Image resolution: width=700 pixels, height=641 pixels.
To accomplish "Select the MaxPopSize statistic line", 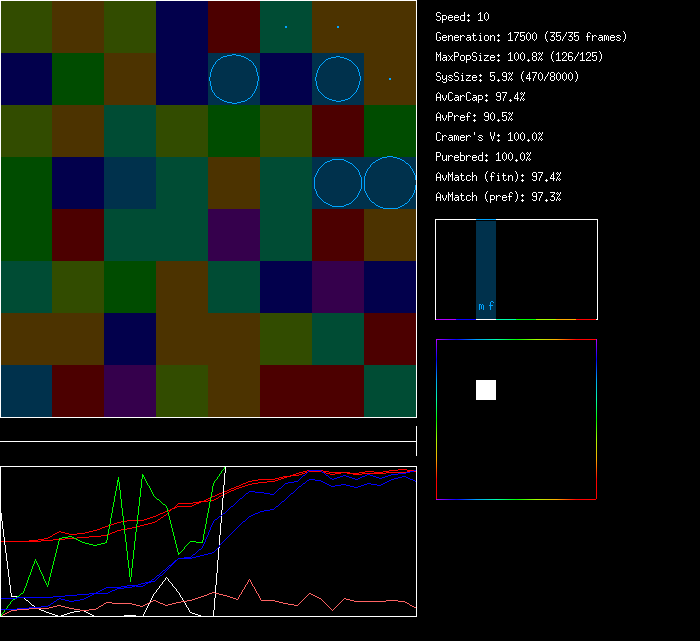I will (519, 57).
